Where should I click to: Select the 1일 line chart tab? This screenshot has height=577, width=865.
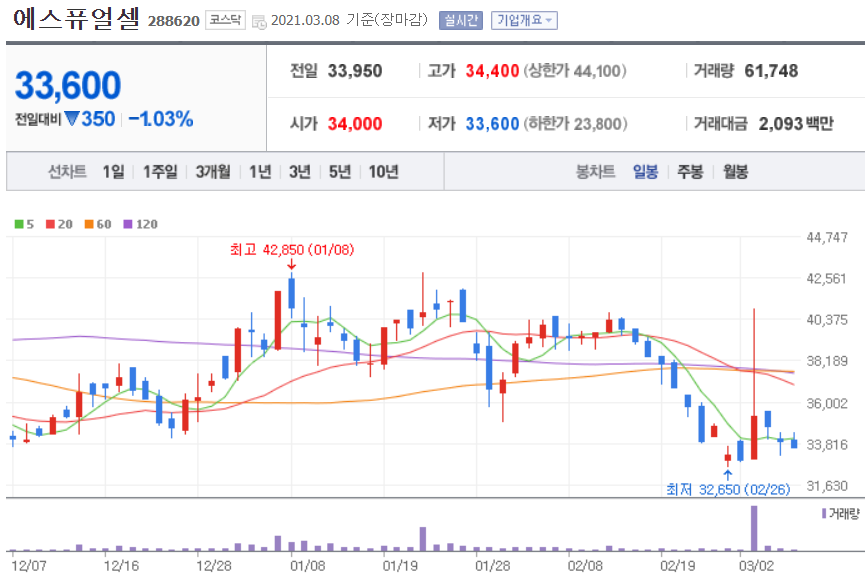point(113,172)
